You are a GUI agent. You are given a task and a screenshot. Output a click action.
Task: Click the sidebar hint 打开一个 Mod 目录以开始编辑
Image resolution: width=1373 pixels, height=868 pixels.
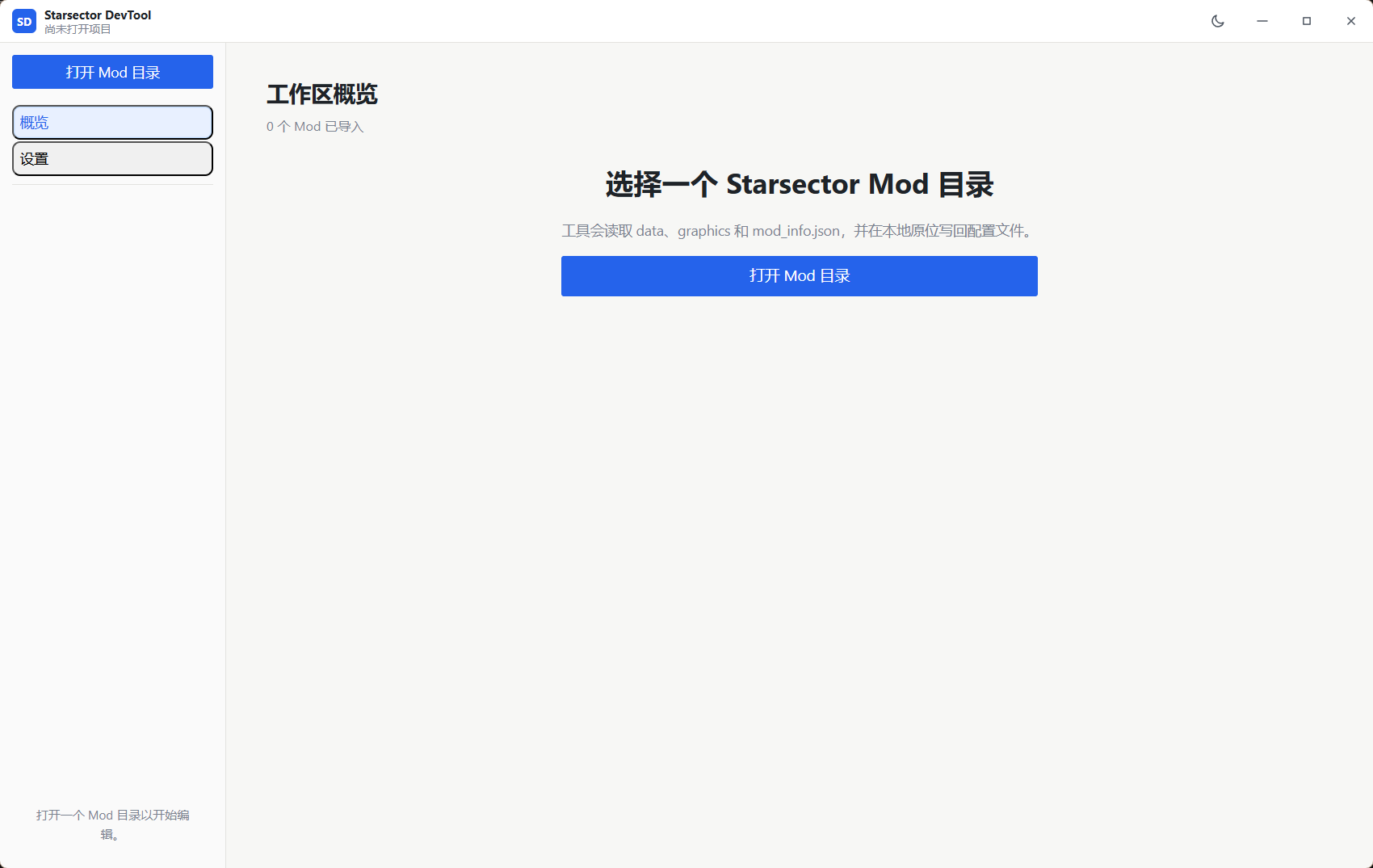pos(112,824)
